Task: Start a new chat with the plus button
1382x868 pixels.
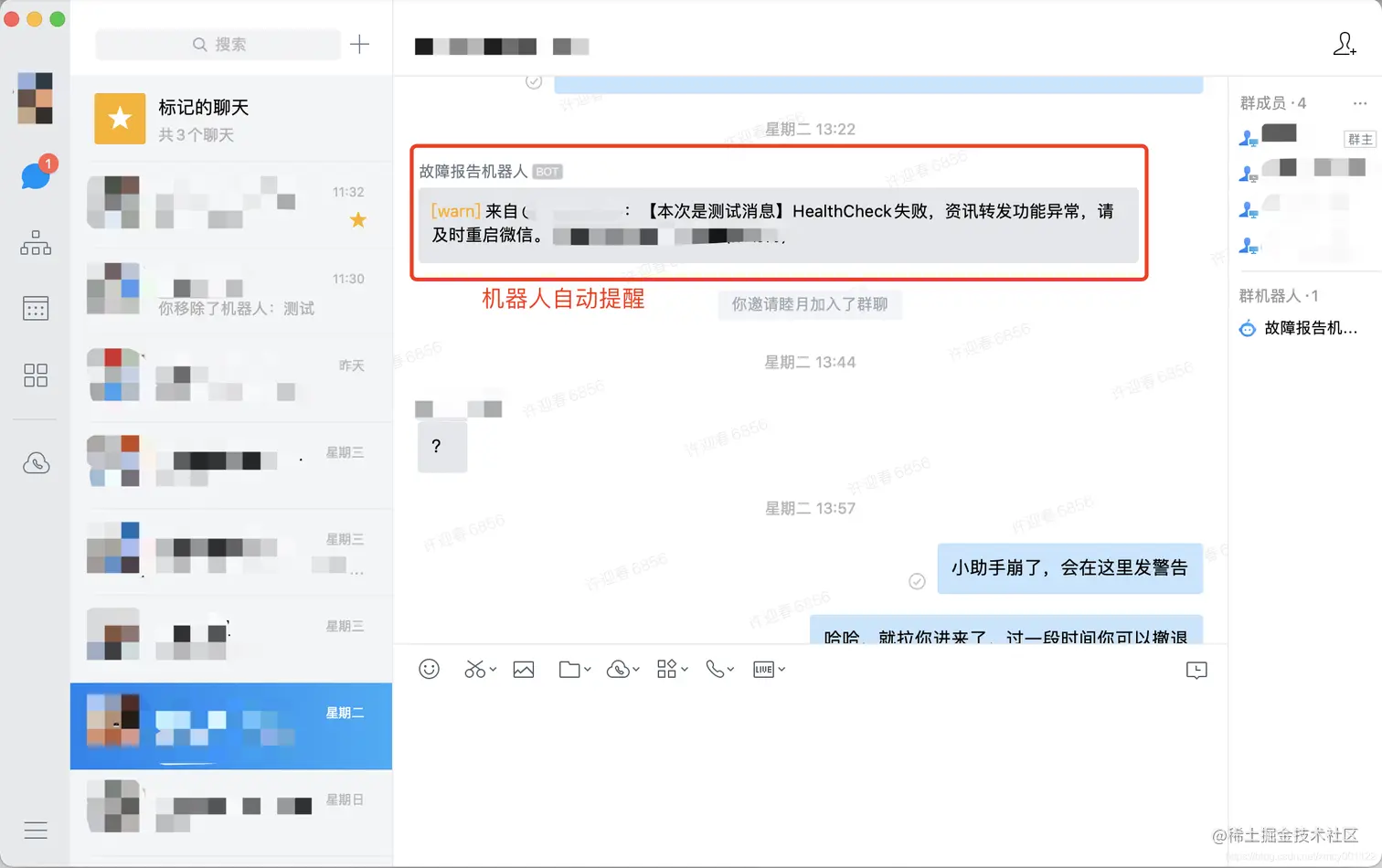Action: click(359, 43)
